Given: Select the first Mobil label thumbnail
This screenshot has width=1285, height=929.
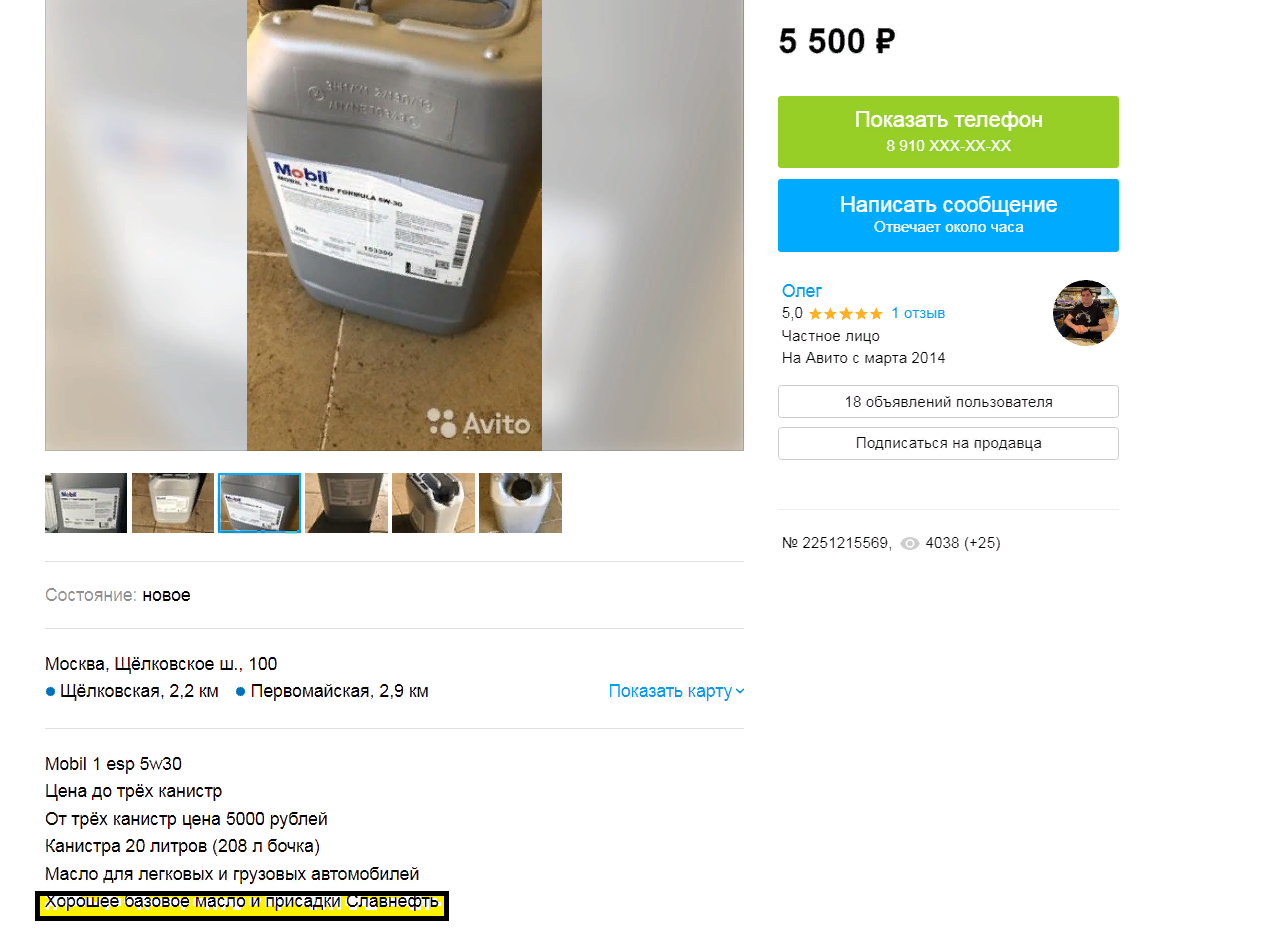Looking at the screenshot, I should pyautogui.click(x=86, y=503).
